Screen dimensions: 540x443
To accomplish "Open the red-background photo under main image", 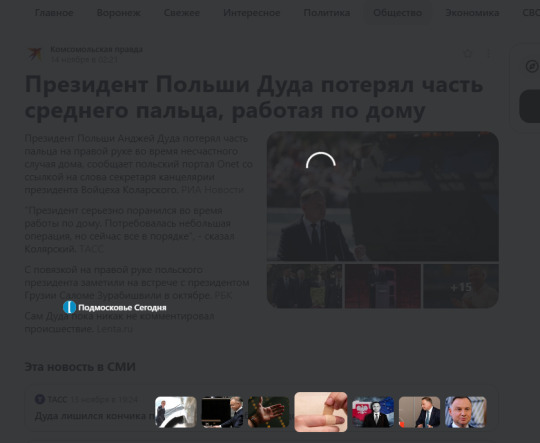I will [x=383, y=286].
